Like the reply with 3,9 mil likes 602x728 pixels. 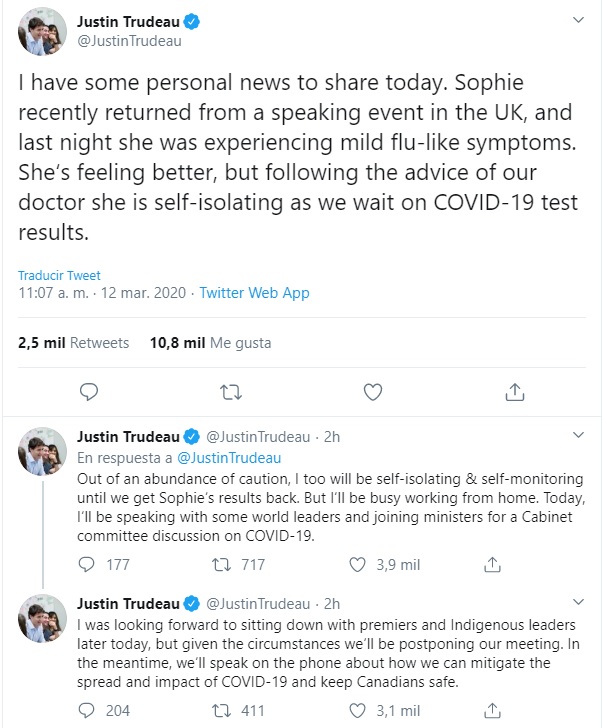point(356,564)
